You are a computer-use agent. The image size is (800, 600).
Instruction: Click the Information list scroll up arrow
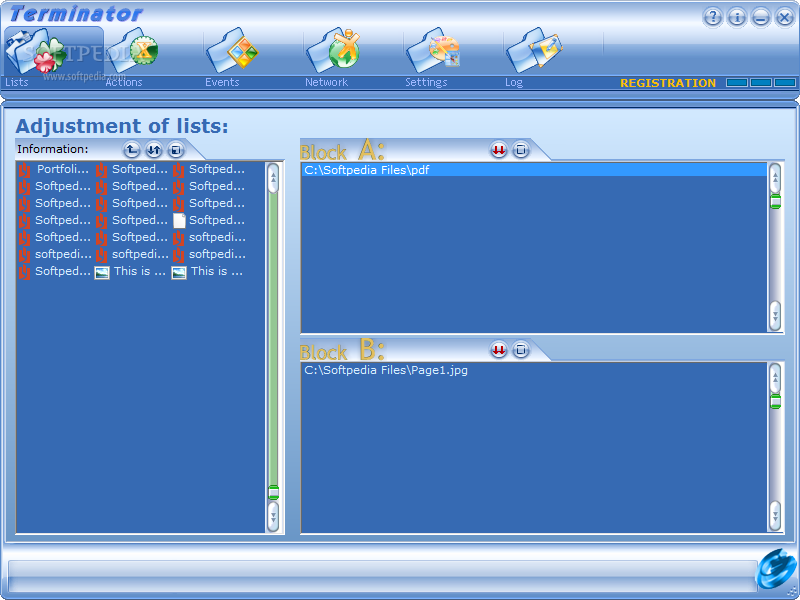[273, 178]
